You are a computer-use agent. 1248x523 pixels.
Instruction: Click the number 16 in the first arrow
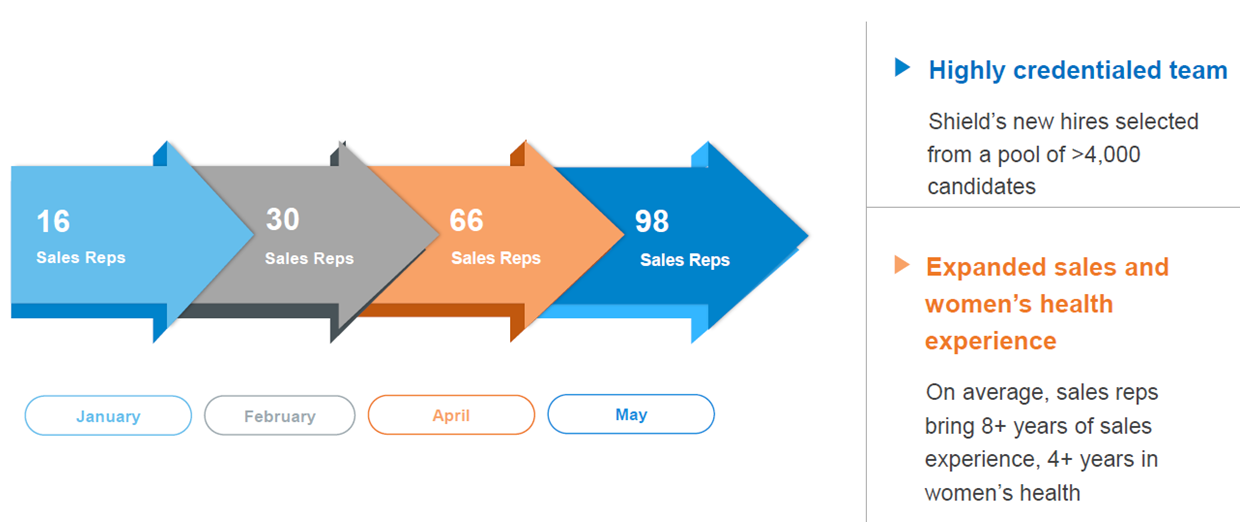53,222
